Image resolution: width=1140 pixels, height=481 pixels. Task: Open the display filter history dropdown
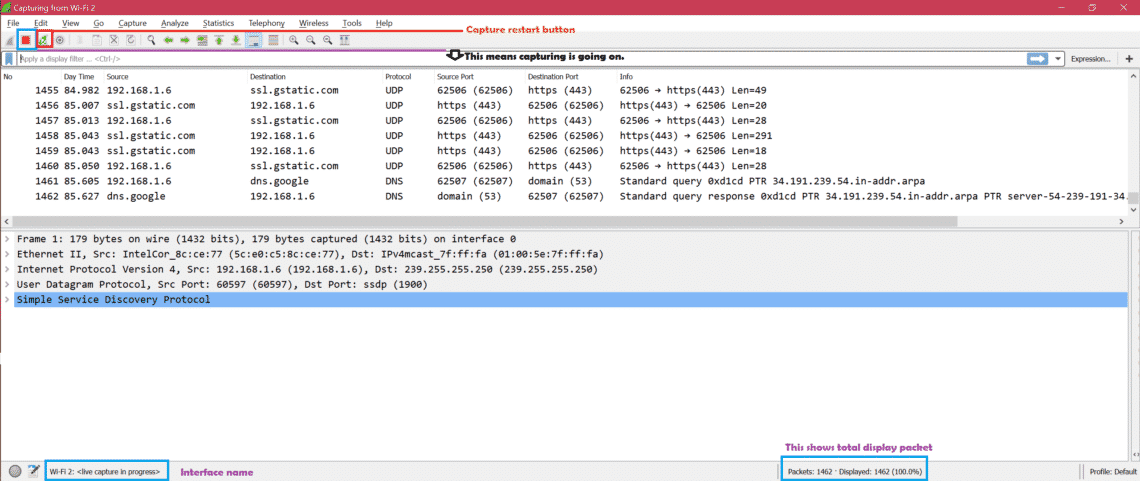coord(1056,59)
